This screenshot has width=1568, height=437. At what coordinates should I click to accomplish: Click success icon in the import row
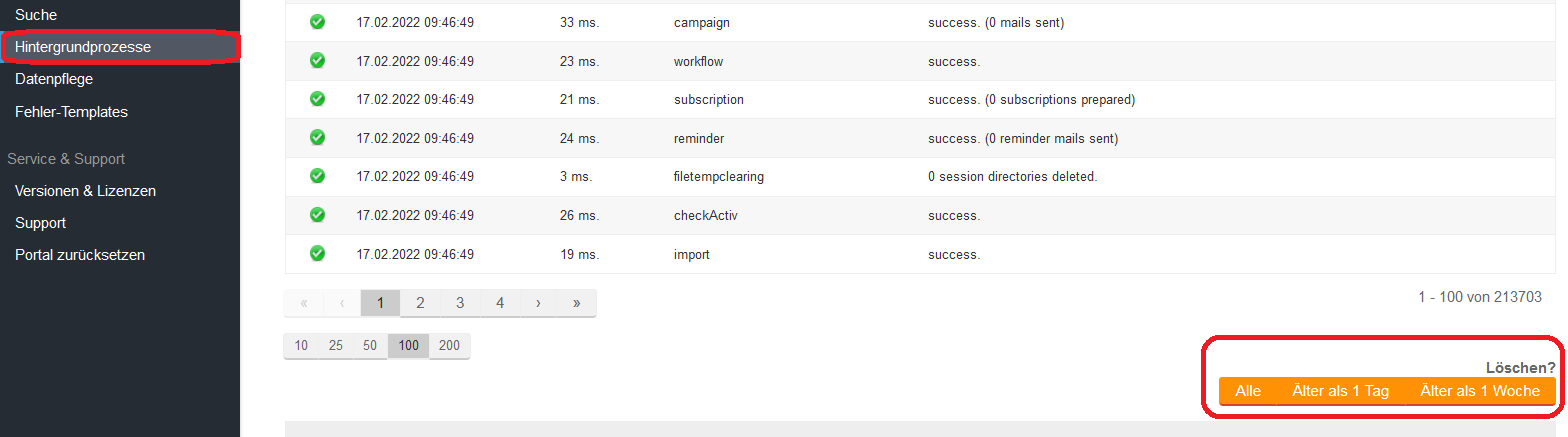[318, 254]
